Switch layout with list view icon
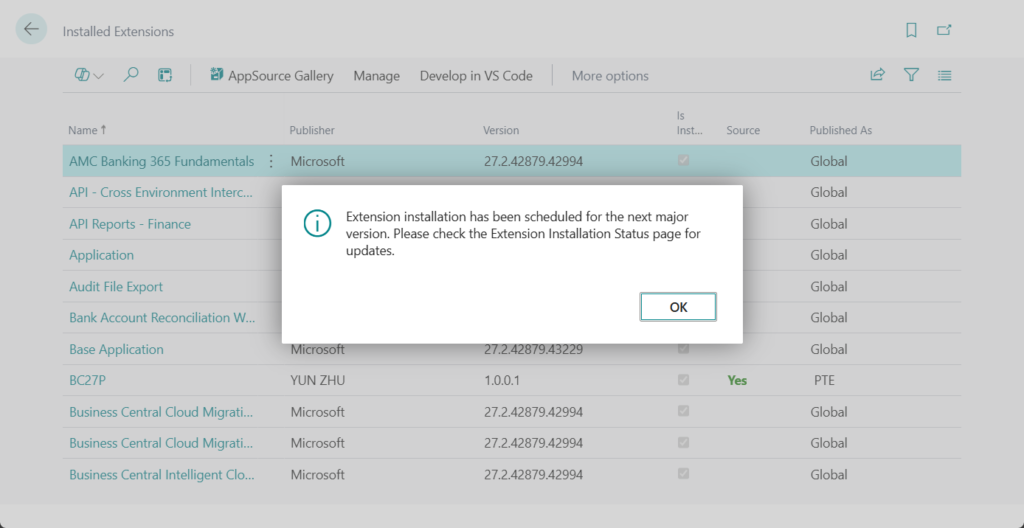The image size is (1024, 528). (x=944, y=75)
